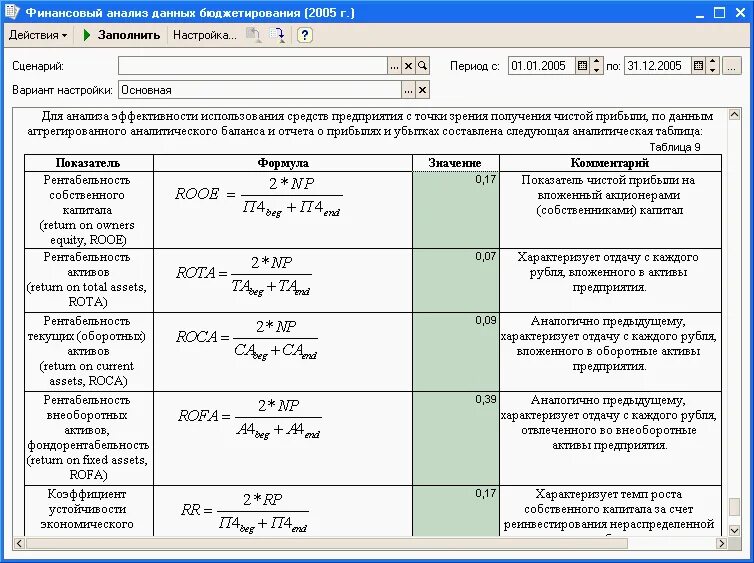
Task: Click the ROTA formula image
Action: point(244,275)
